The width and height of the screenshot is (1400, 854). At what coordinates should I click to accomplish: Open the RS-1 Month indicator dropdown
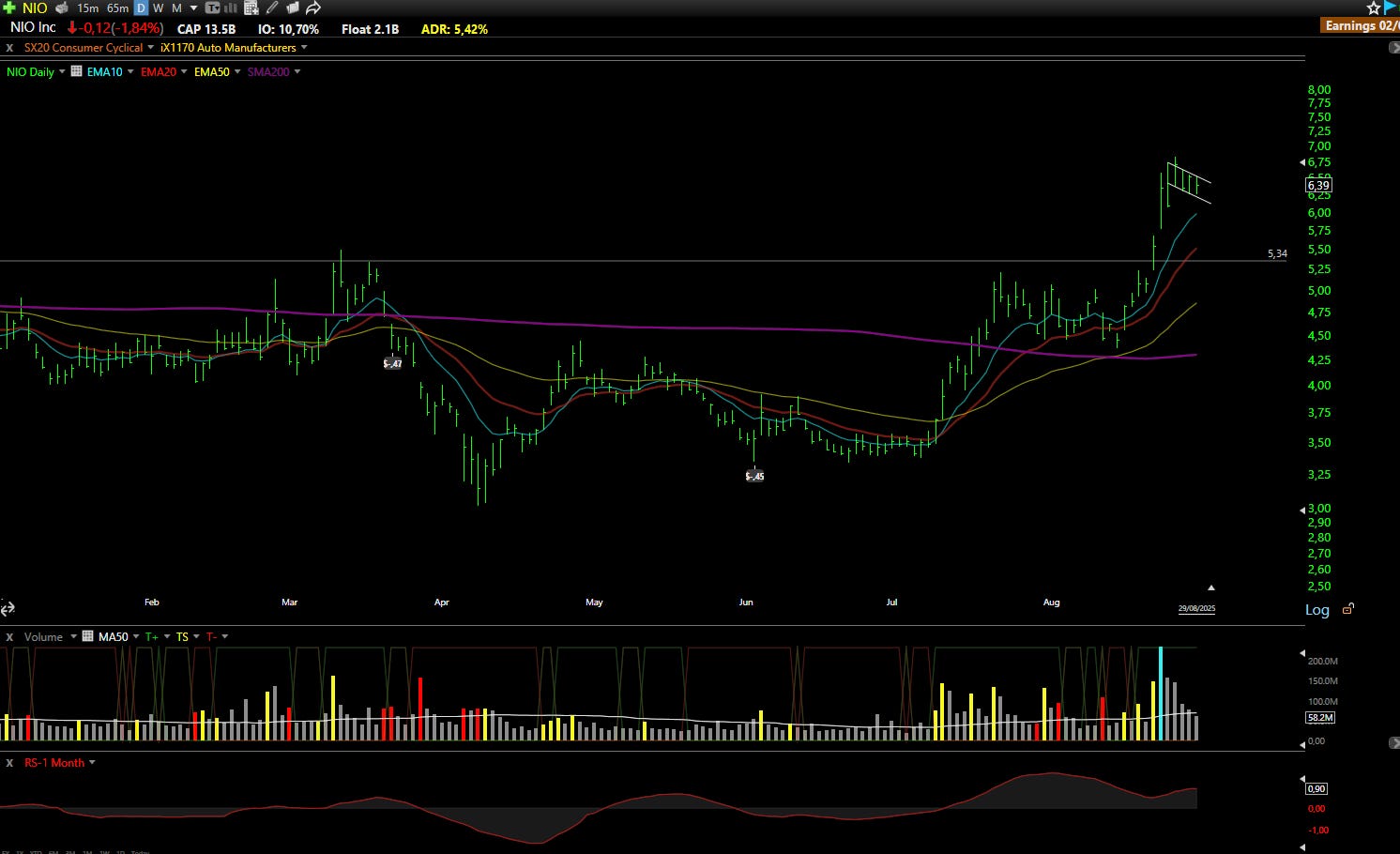92,762
